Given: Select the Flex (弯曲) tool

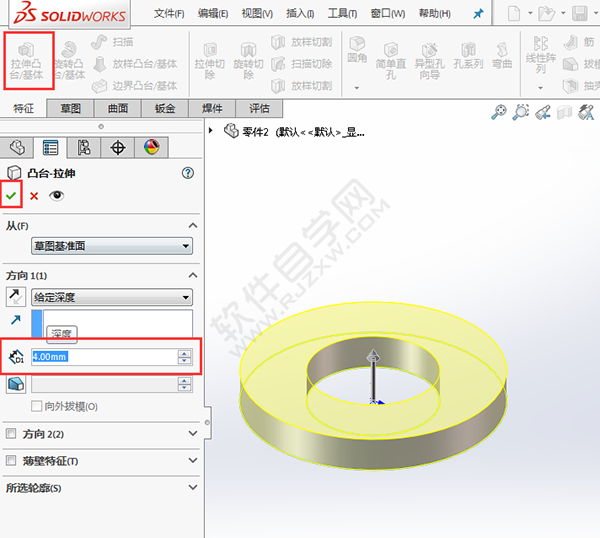Looking at the screenshot, I should (x=502, y=56).
